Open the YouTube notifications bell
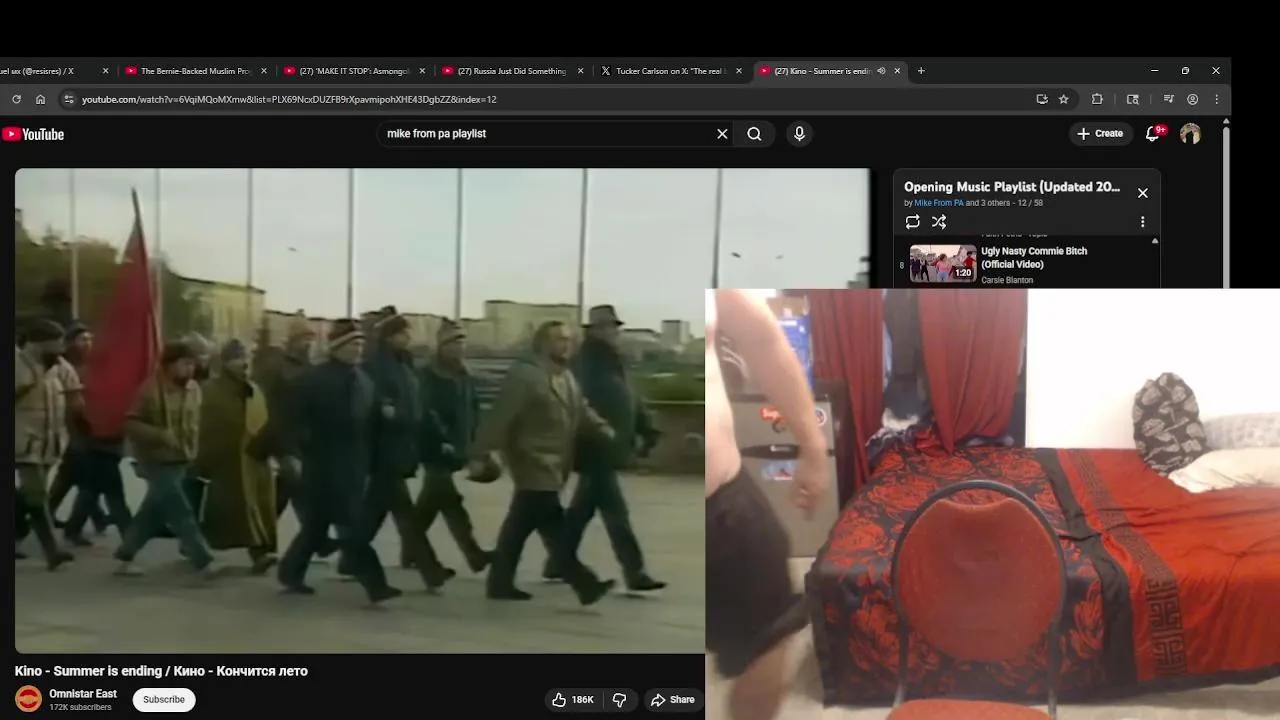Screen dimensions: 1280x720 click(x=1153, y=133)
